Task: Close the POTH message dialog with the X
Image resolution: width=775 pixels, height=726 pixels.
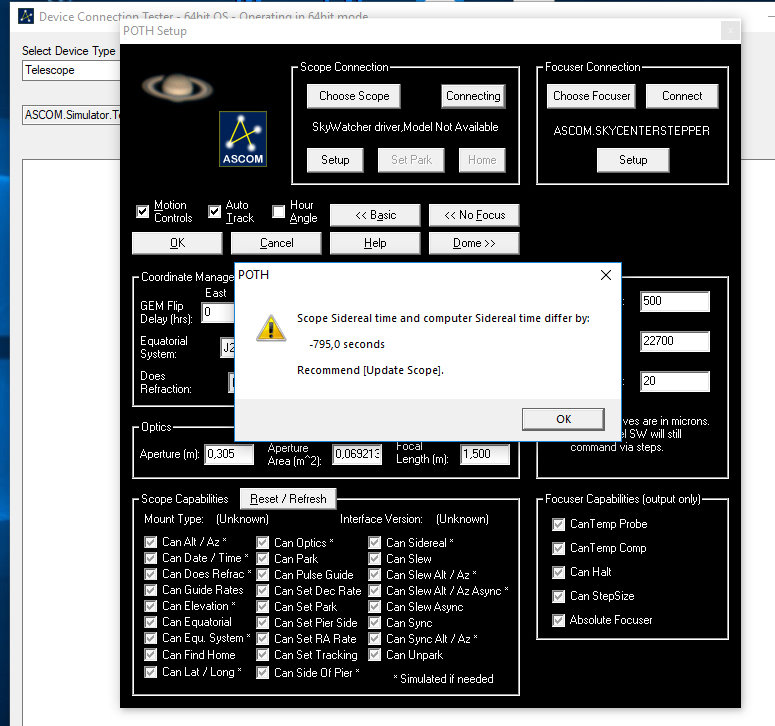Action: click(x=605, y=275)
